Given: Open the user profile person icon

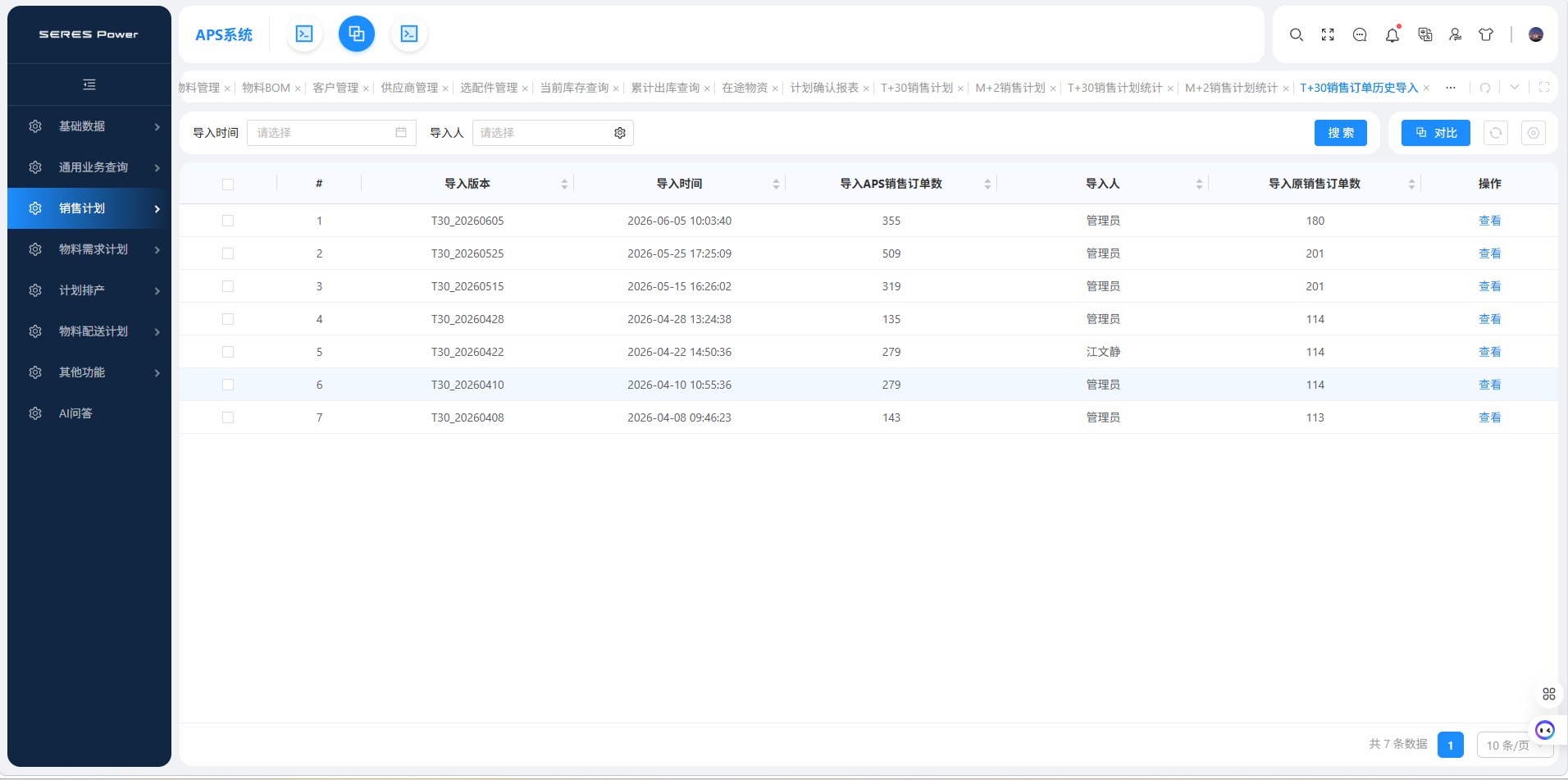Looking at the screenshot, I should 1455,34.
